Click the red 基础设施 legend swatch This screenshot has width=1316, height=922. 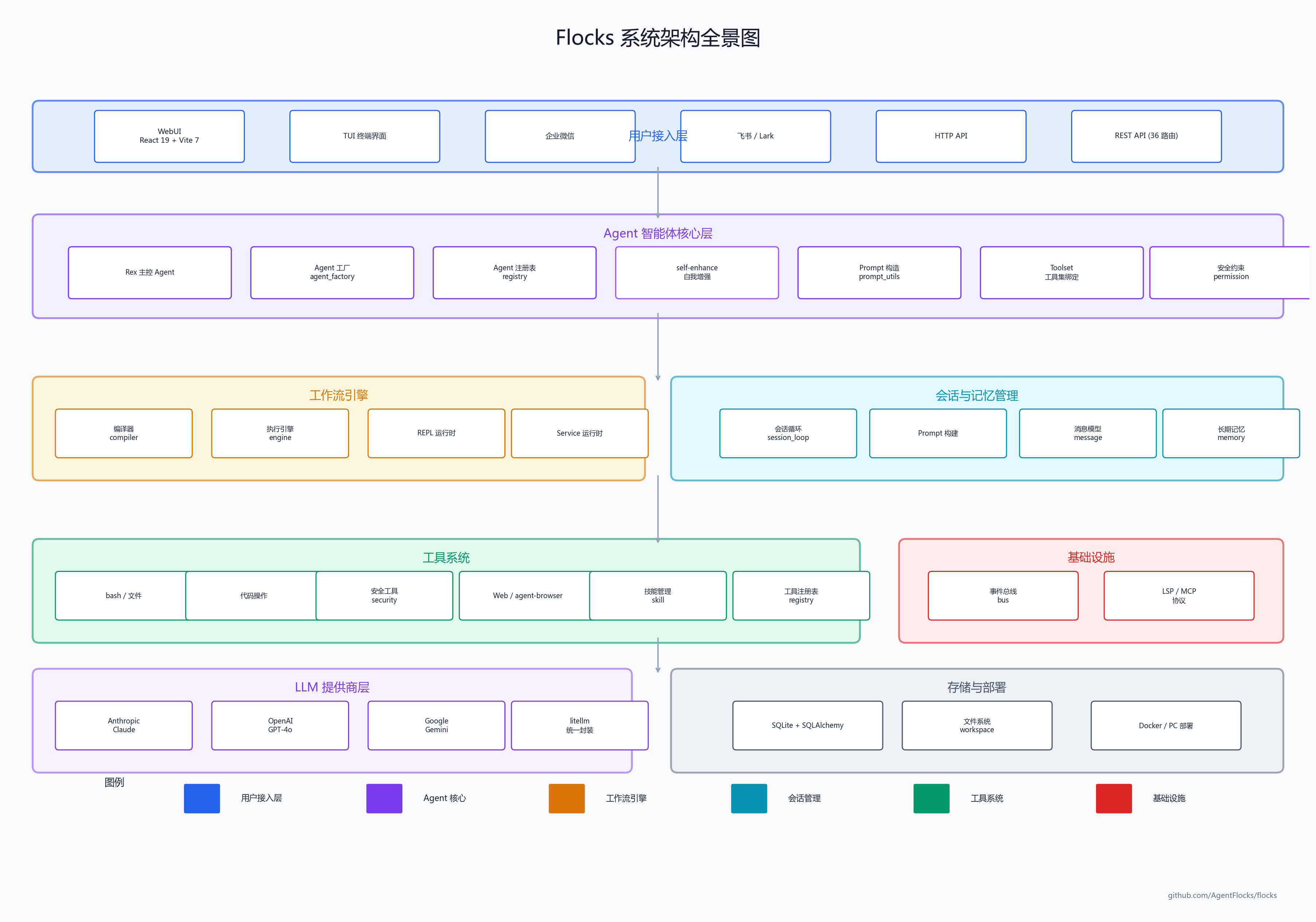click(1113, 798)
